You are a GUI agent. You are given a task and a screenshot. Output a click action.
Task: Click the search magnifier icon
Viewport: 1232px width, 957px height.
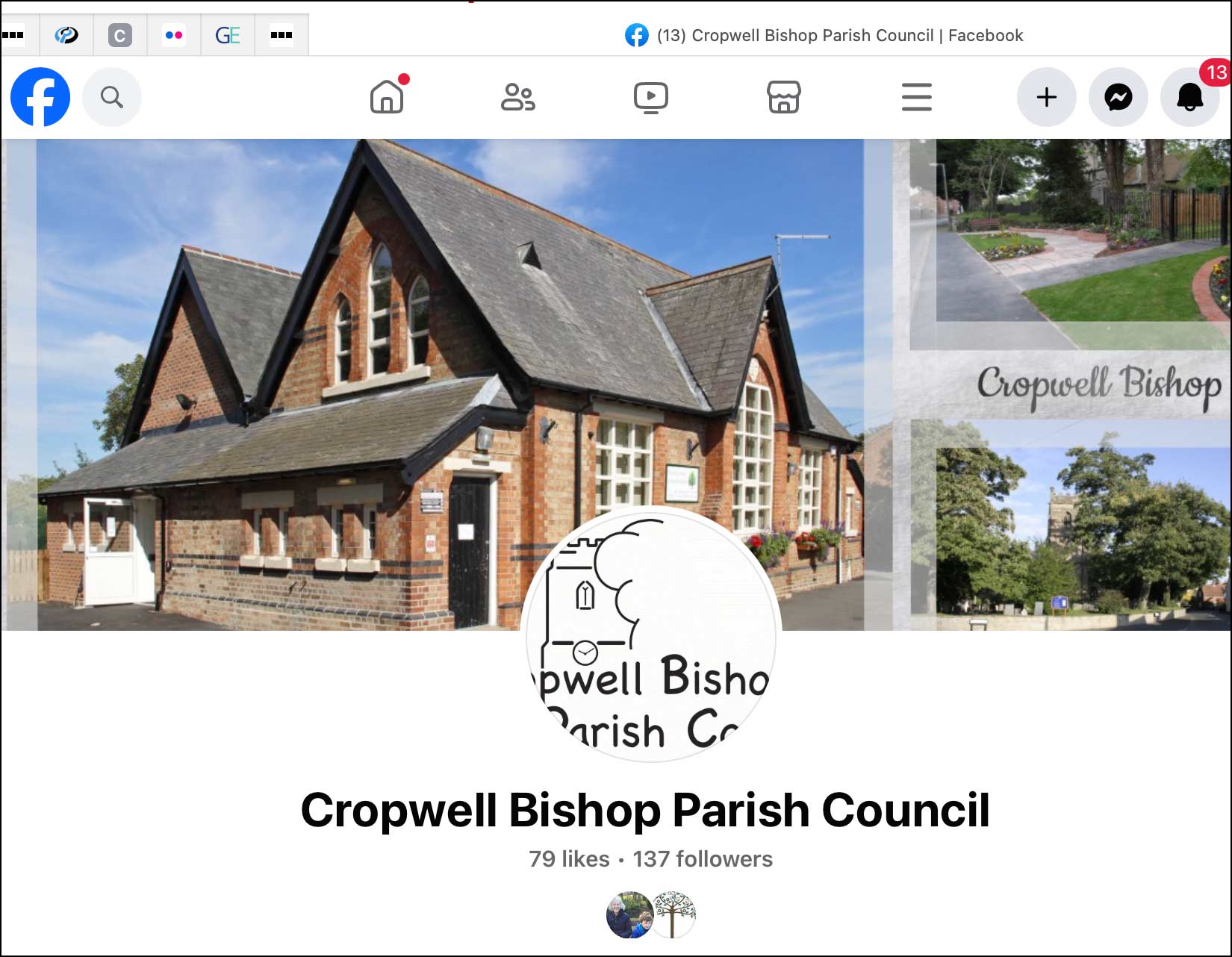coord(112,97)
